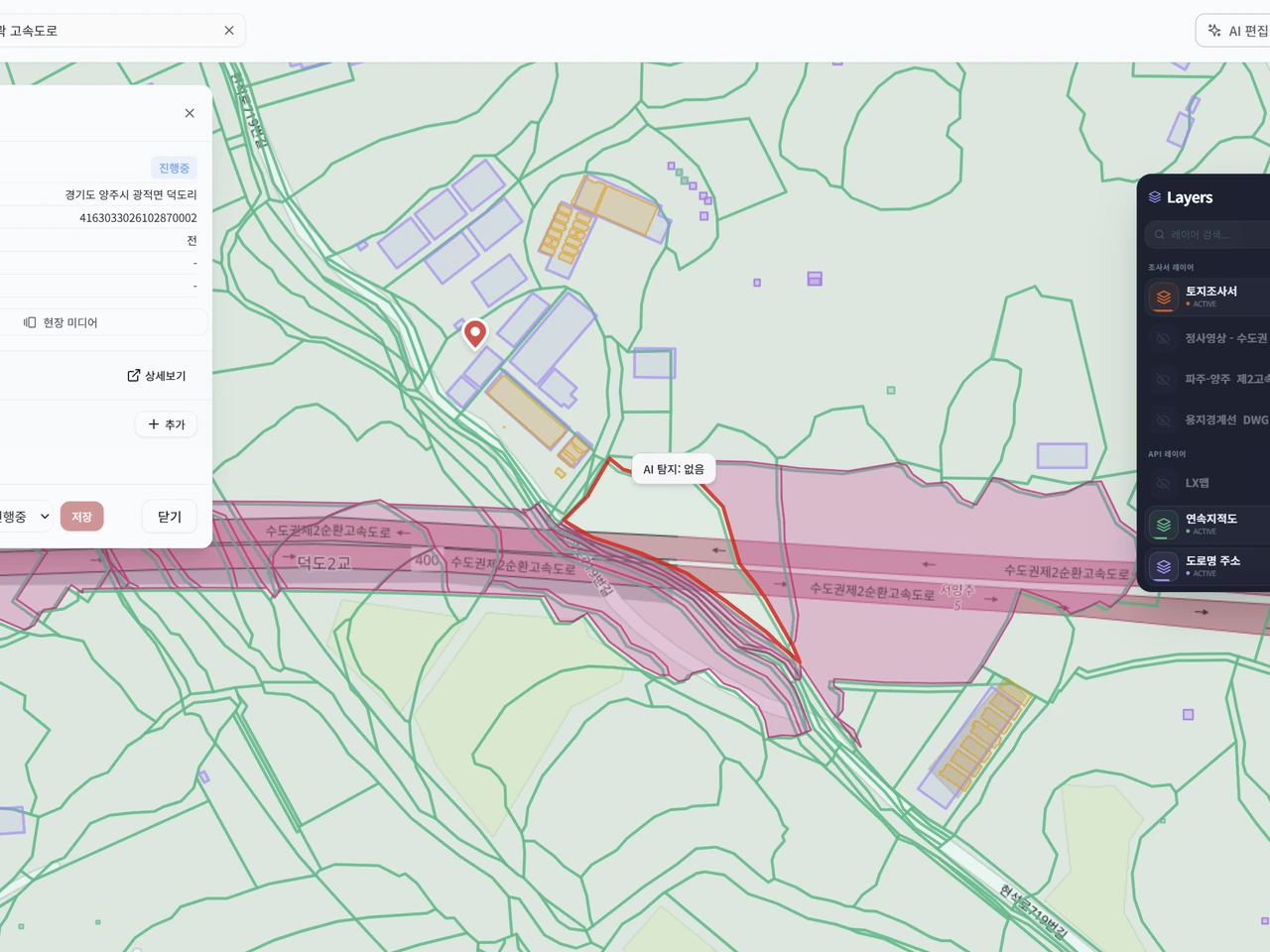Viewport: 1270px width, 952px height.
Task: Select the 토지조사서 layer name
Action: [x=1211, y=291]
